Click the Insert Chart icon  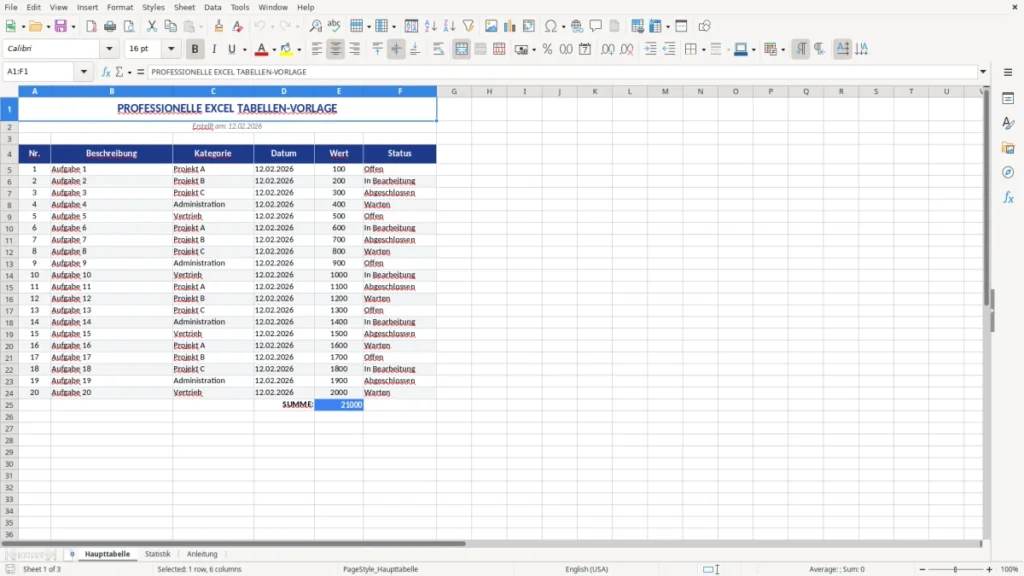[510, 26]
